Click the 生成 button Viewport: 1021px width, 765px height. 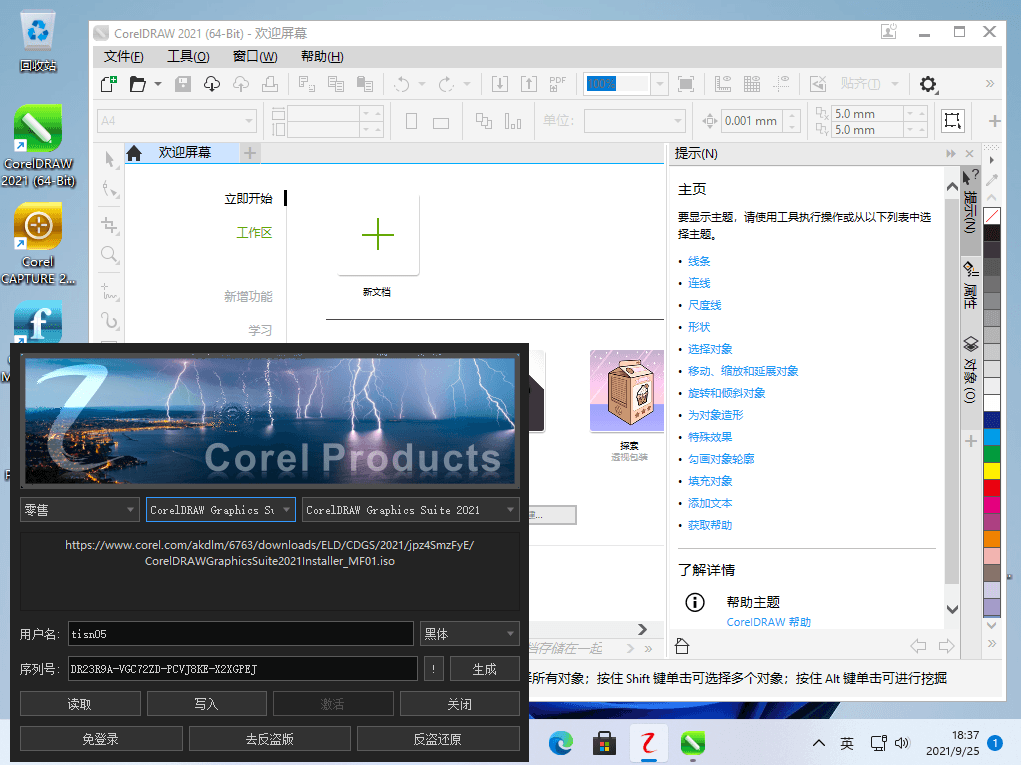(x=484, y=669)
